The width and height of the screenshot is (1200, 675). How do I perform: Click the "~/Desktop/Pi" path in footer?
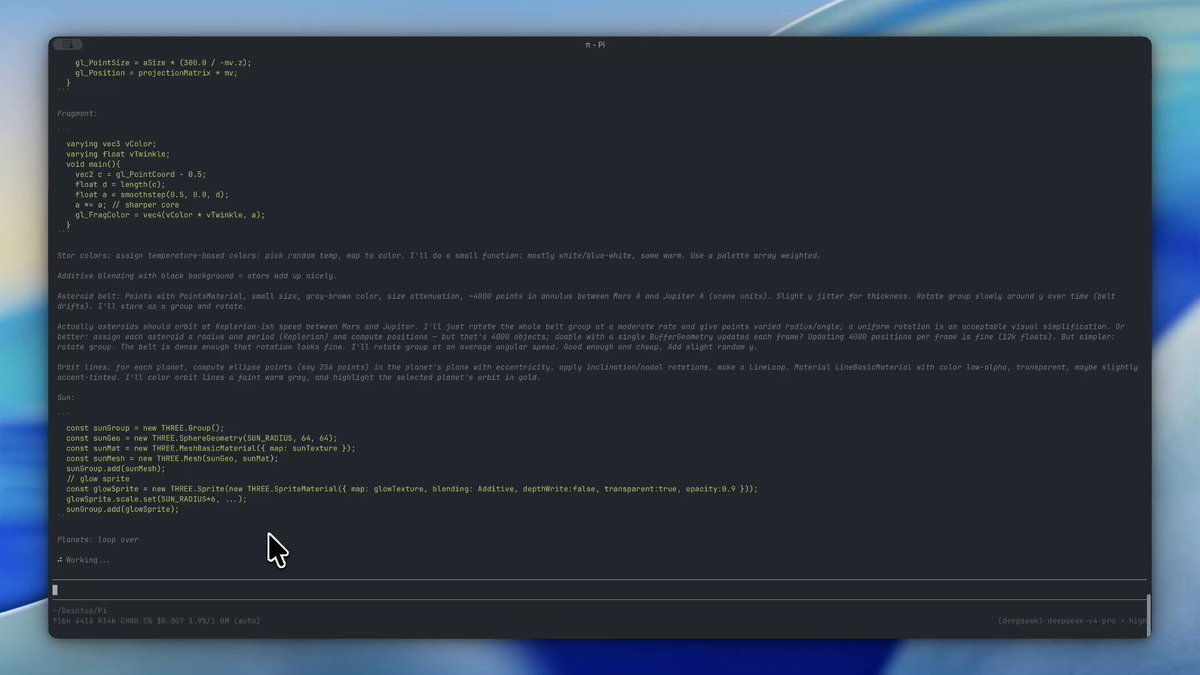pyautogui.click(x=80, y=610)
